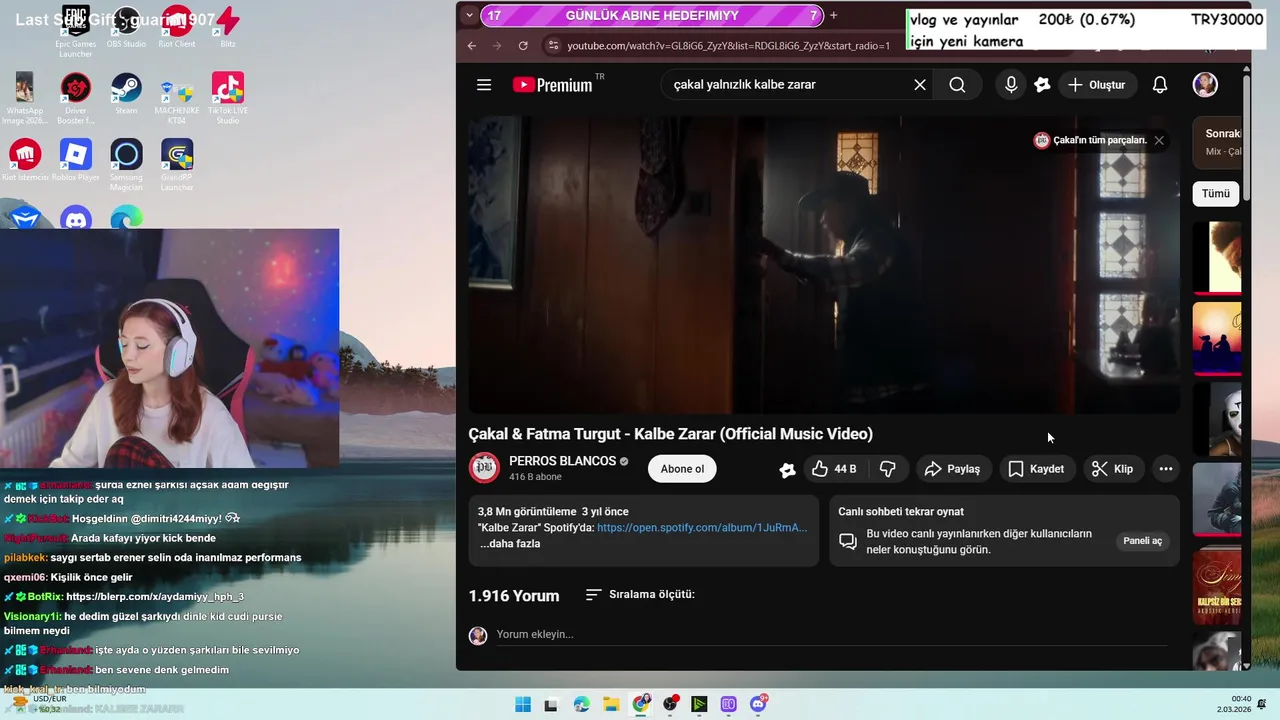Open the Oluştur create menu
Viewport: 1280px width, 720px height.
[1096, 85]
